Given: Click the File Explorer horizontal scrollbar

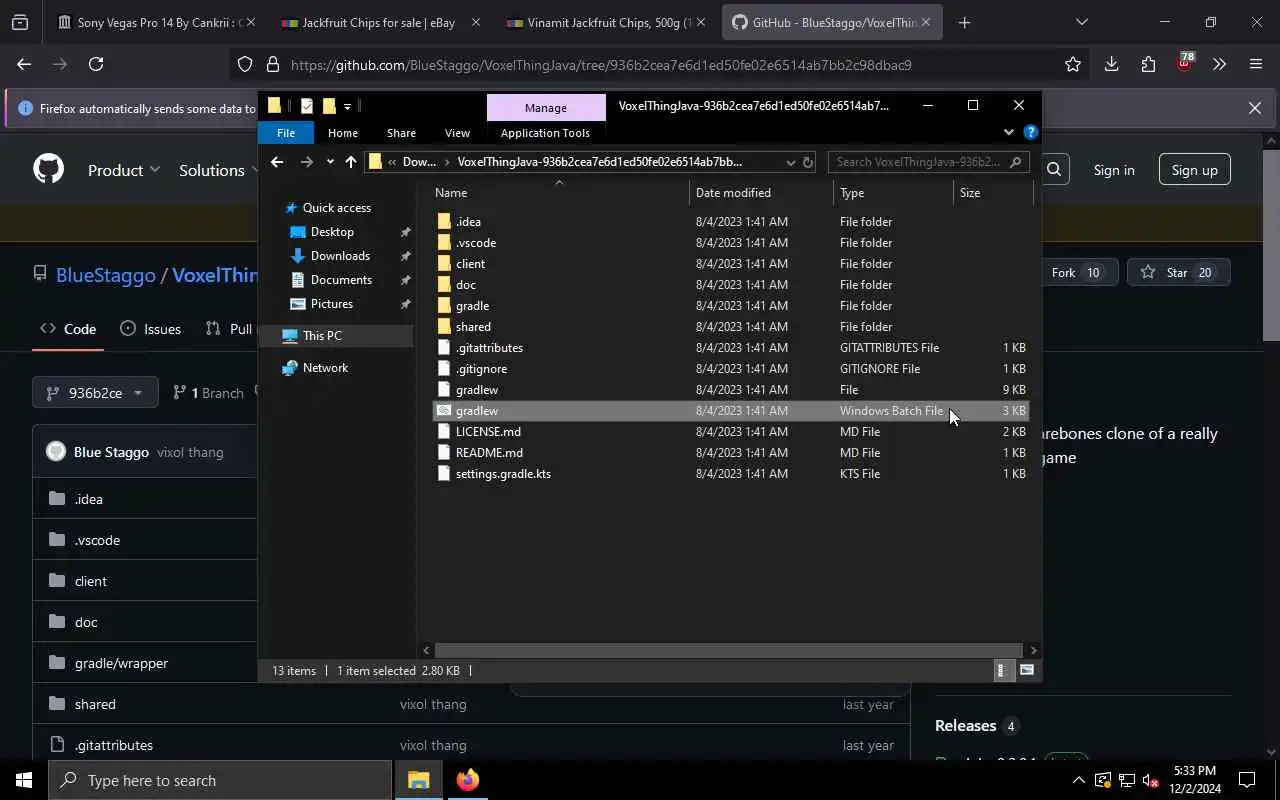Looking at the screenshot, I should coord(728,650).
